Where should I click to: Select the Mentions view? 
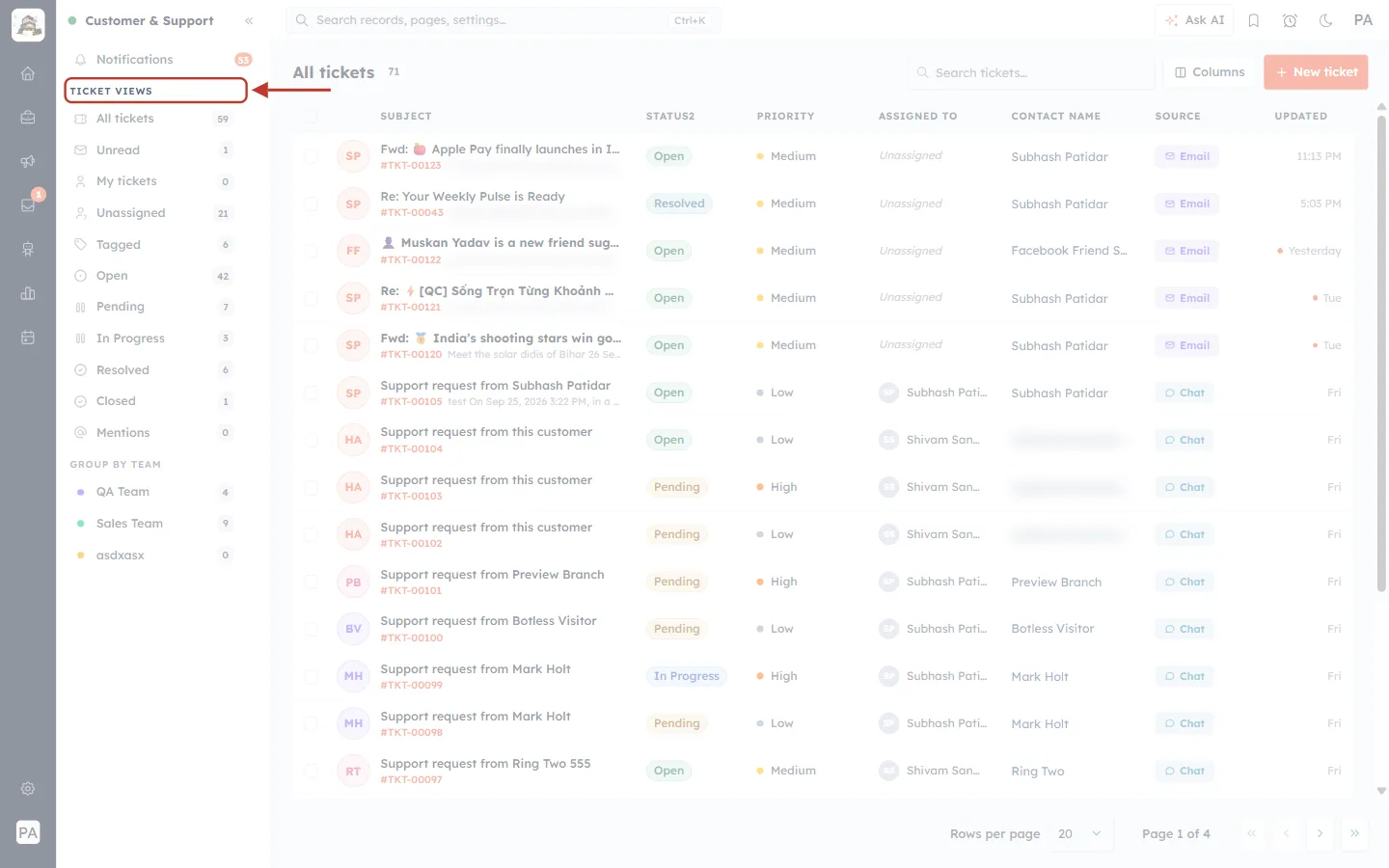(x=154, y=433)
